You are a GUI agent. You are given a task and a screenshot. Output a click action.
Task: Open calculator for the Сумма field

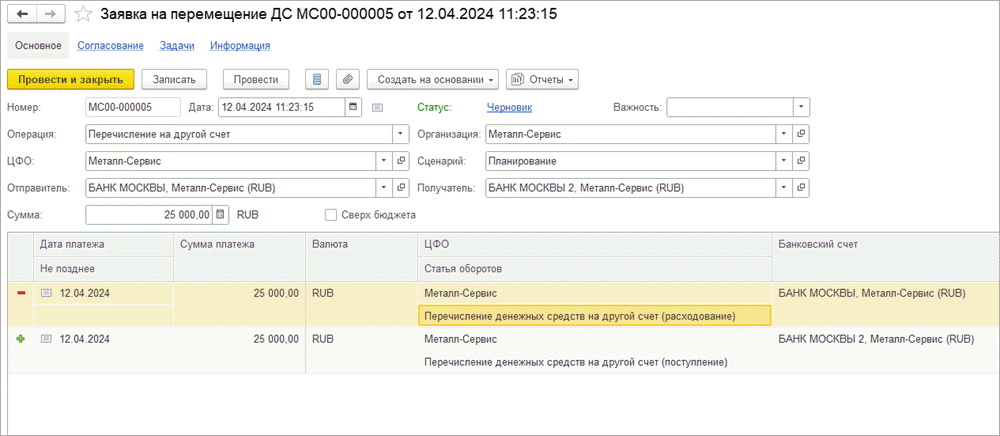(221, 214)
